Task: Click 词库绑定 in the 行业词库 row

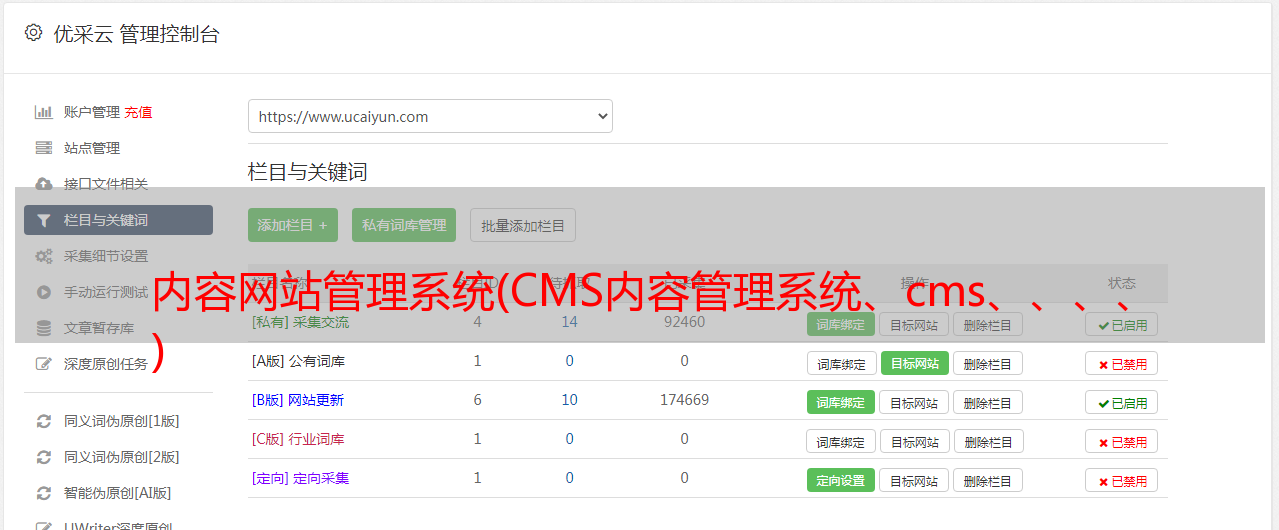Action: (841, 441)
